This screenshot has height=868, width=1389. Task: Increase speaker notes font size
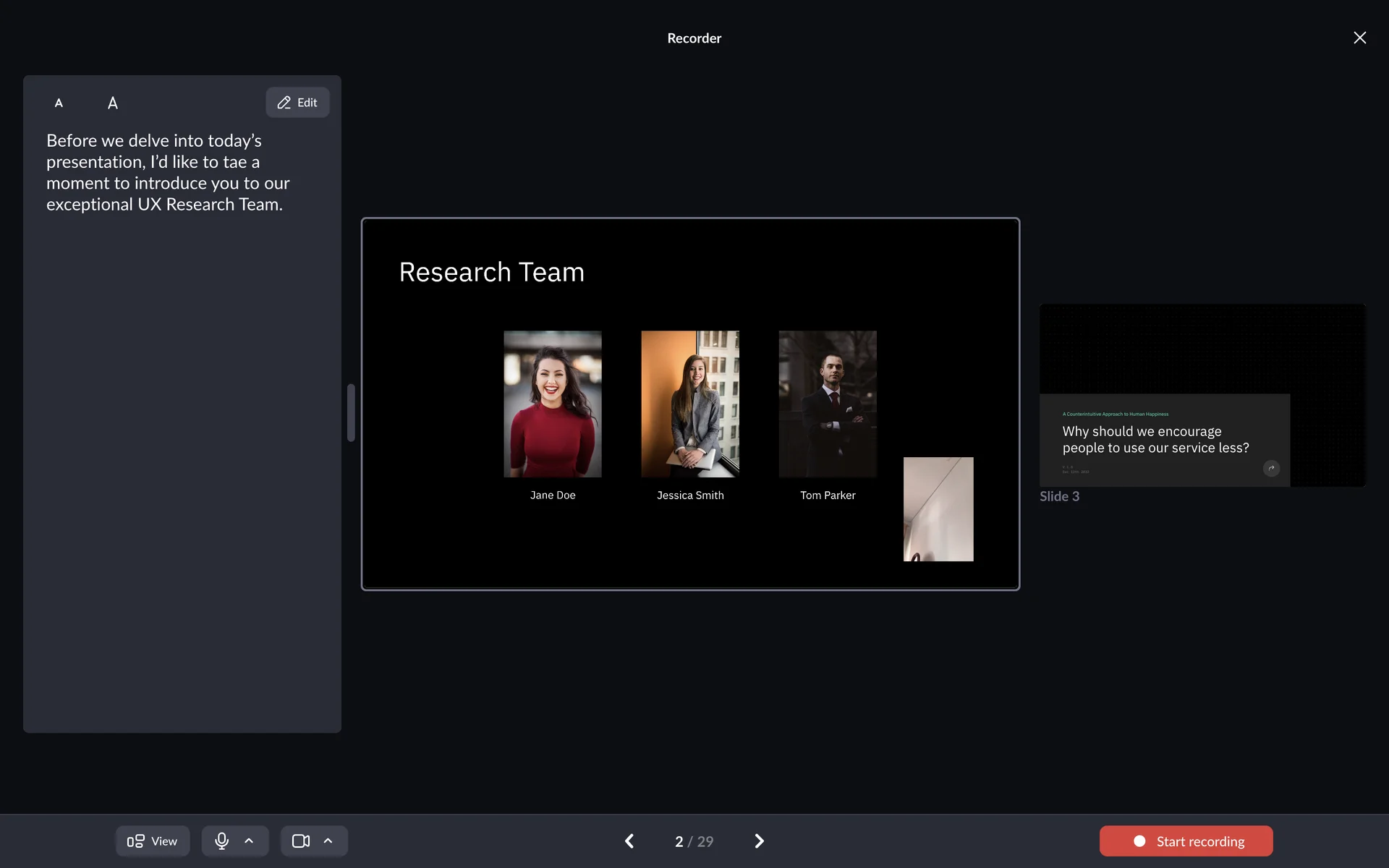click(113, 103)
